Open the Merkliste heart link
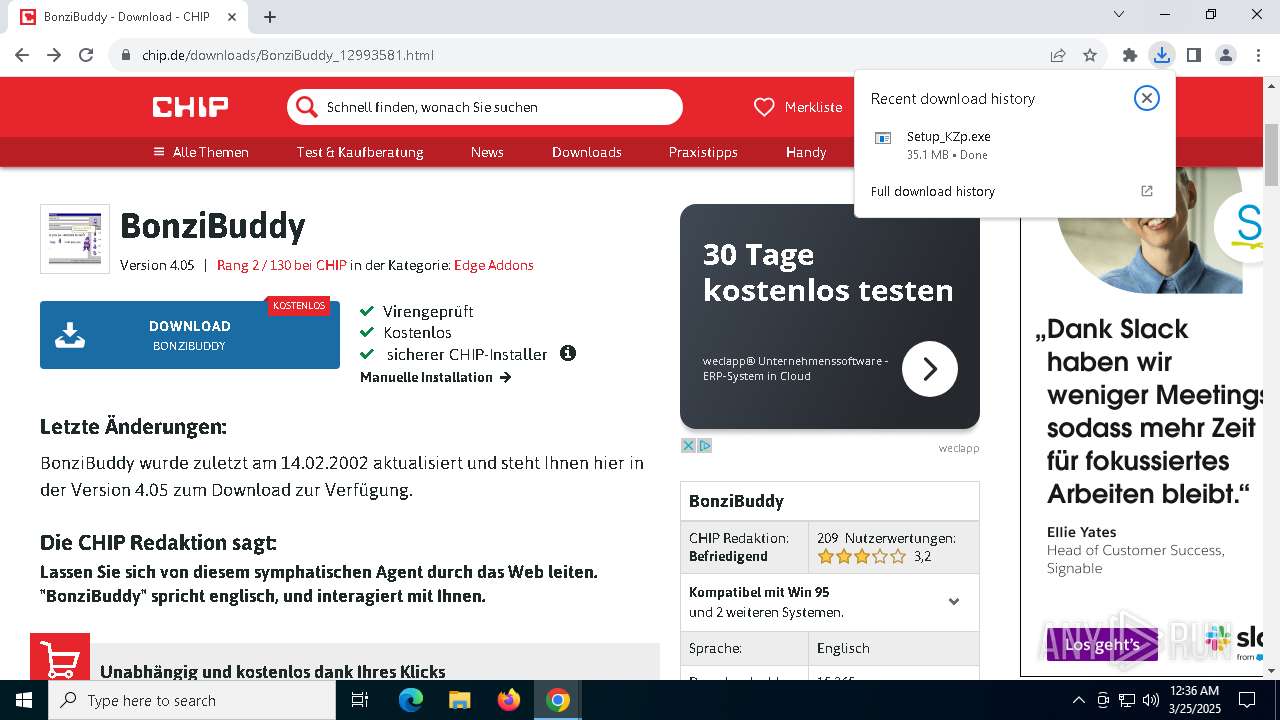The image size is (1280, 720). (798, 107)
